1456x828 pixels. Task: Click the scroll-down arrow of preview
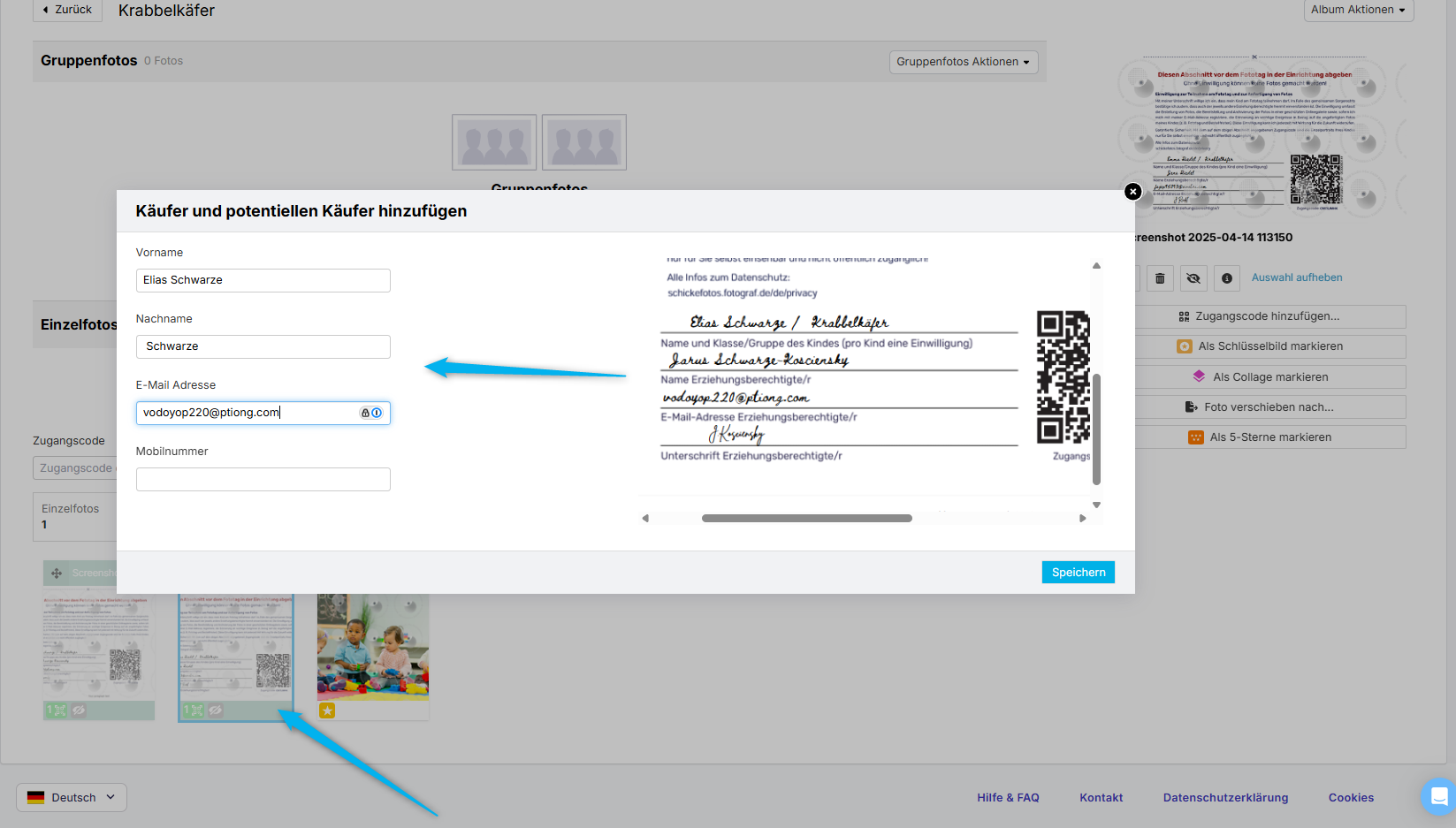click(1096, 505)
